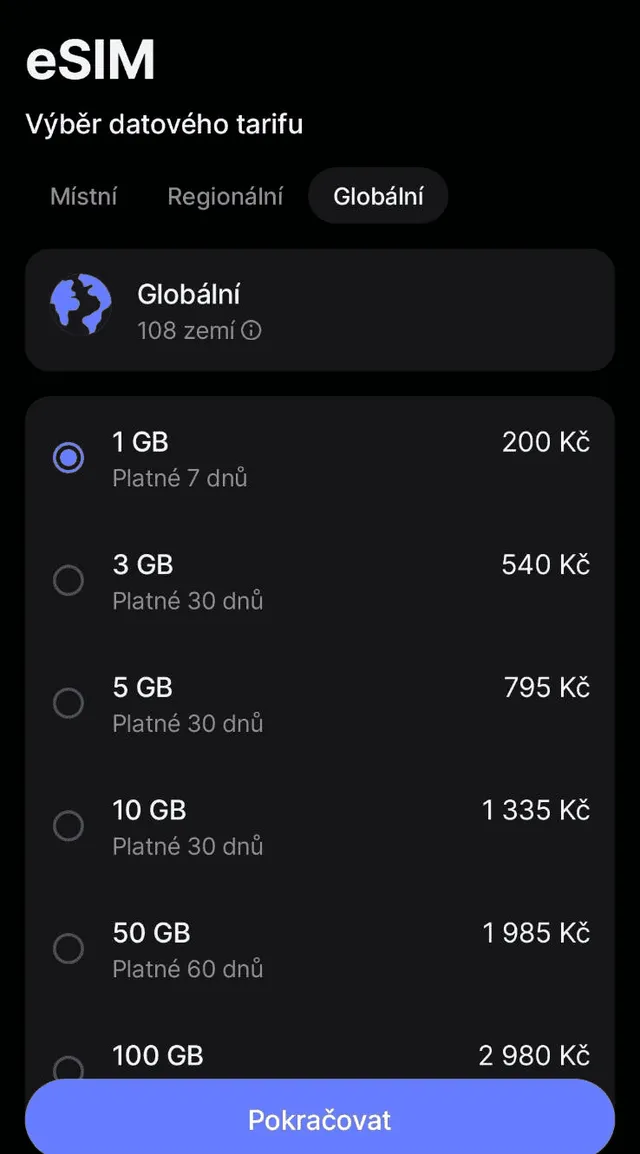Tap the Pokračovat button
The image size is (640, 1154).
[x=320, y=1119]
